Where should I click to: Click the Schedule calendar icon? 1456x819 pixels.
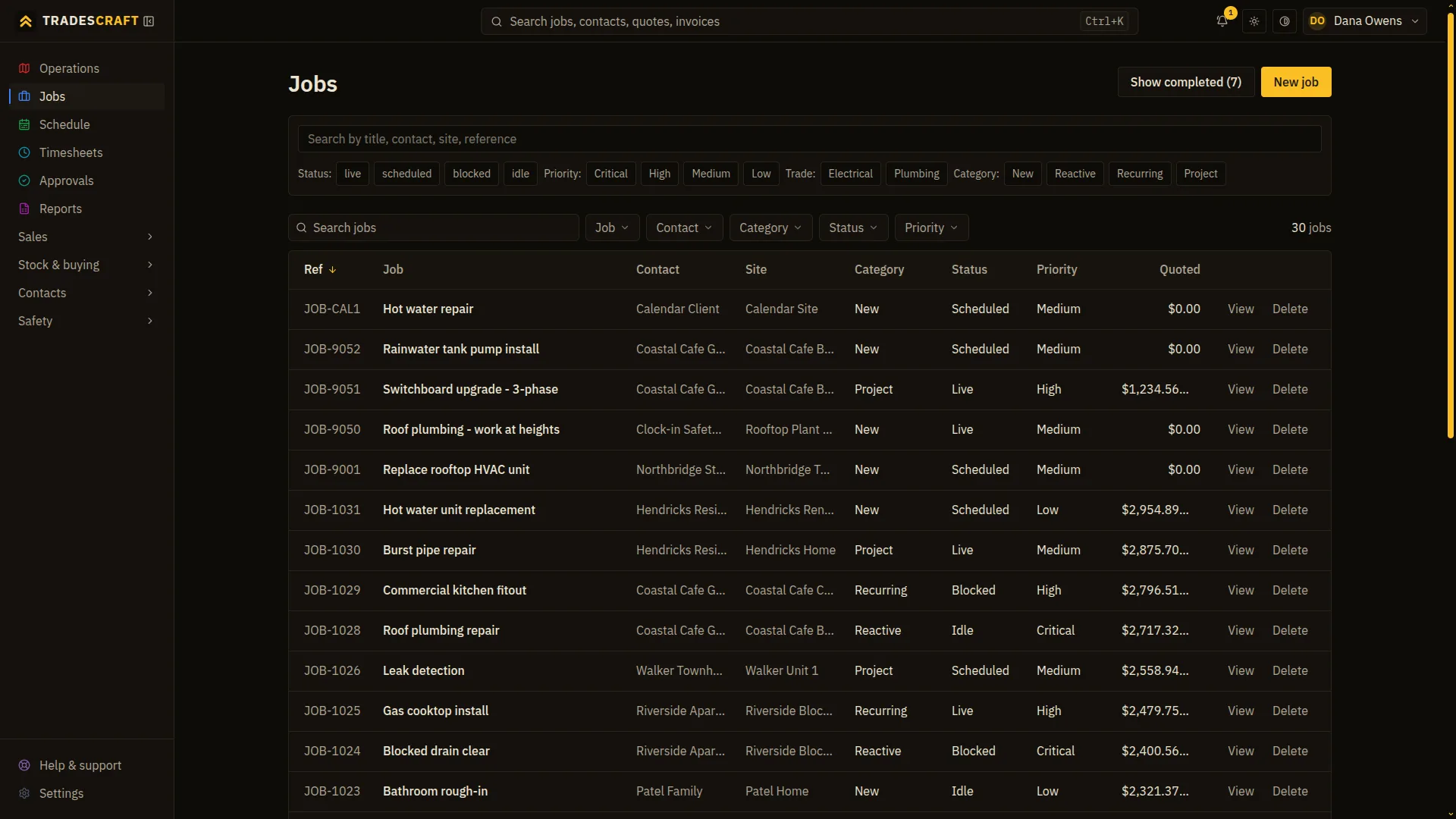(24, 124)
